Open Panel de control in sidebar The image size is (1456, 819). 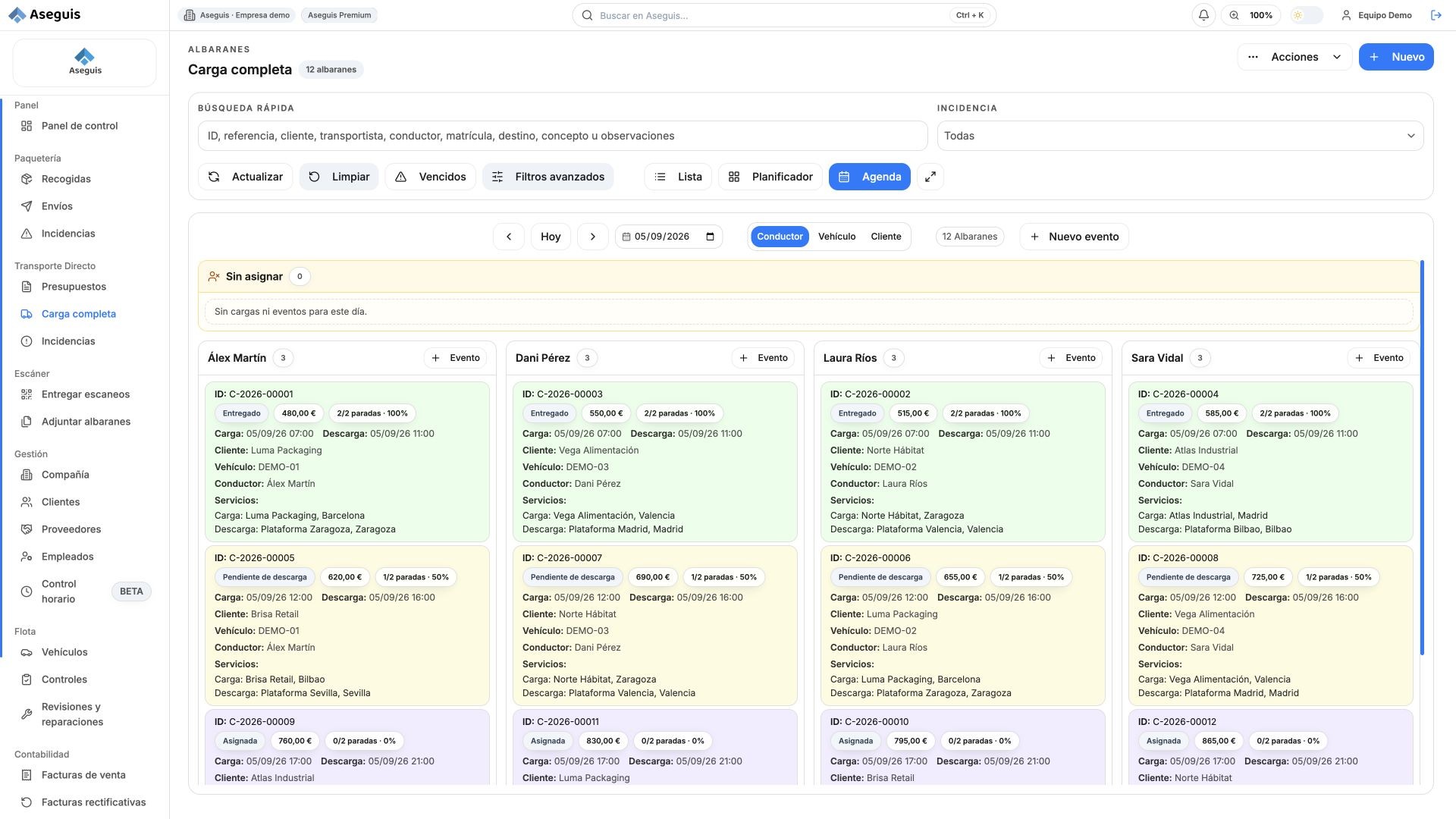click(80, 126)
